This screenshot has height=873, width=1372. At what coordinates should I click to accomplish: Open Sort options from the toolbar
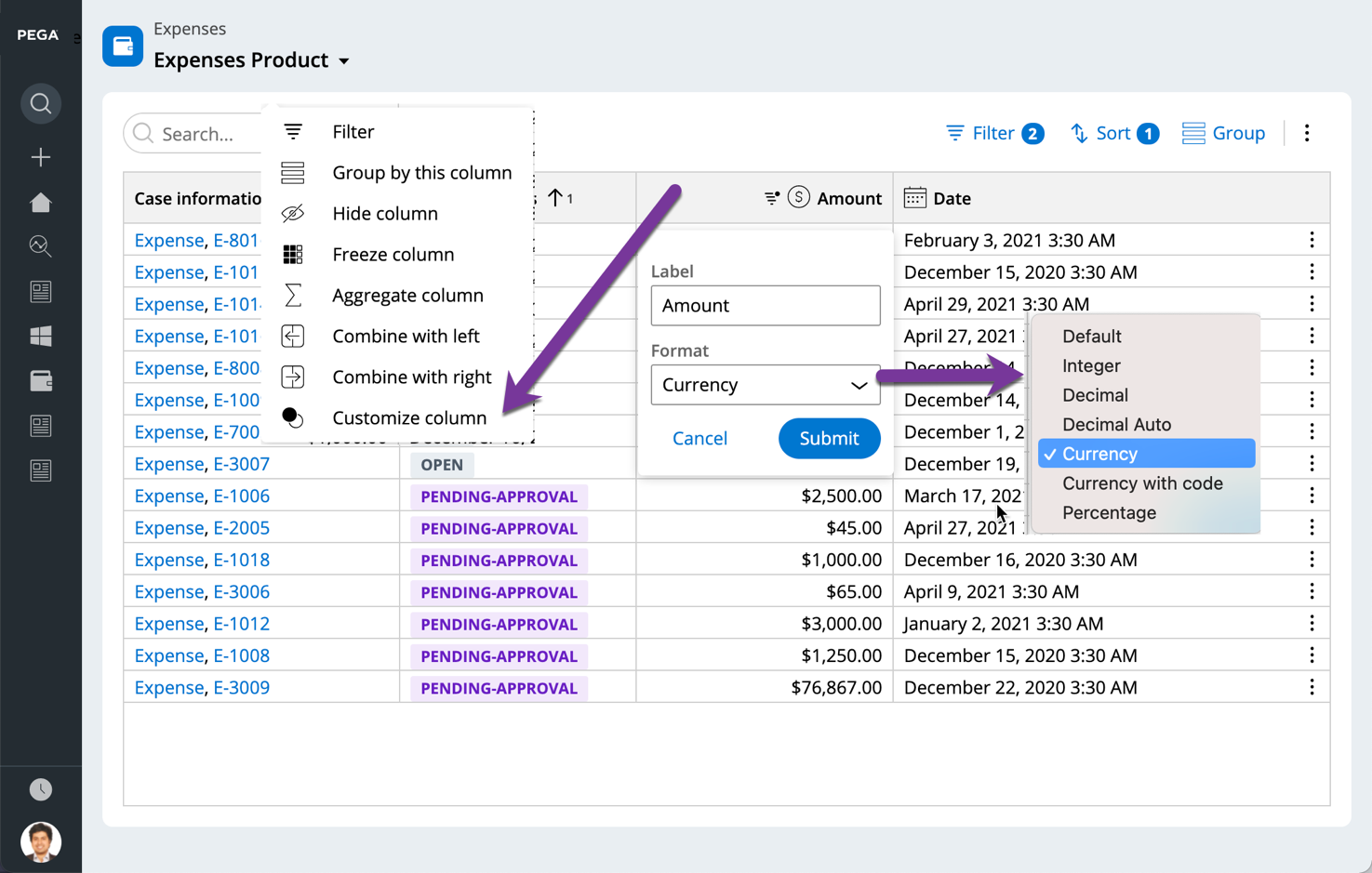(1113, 133)
